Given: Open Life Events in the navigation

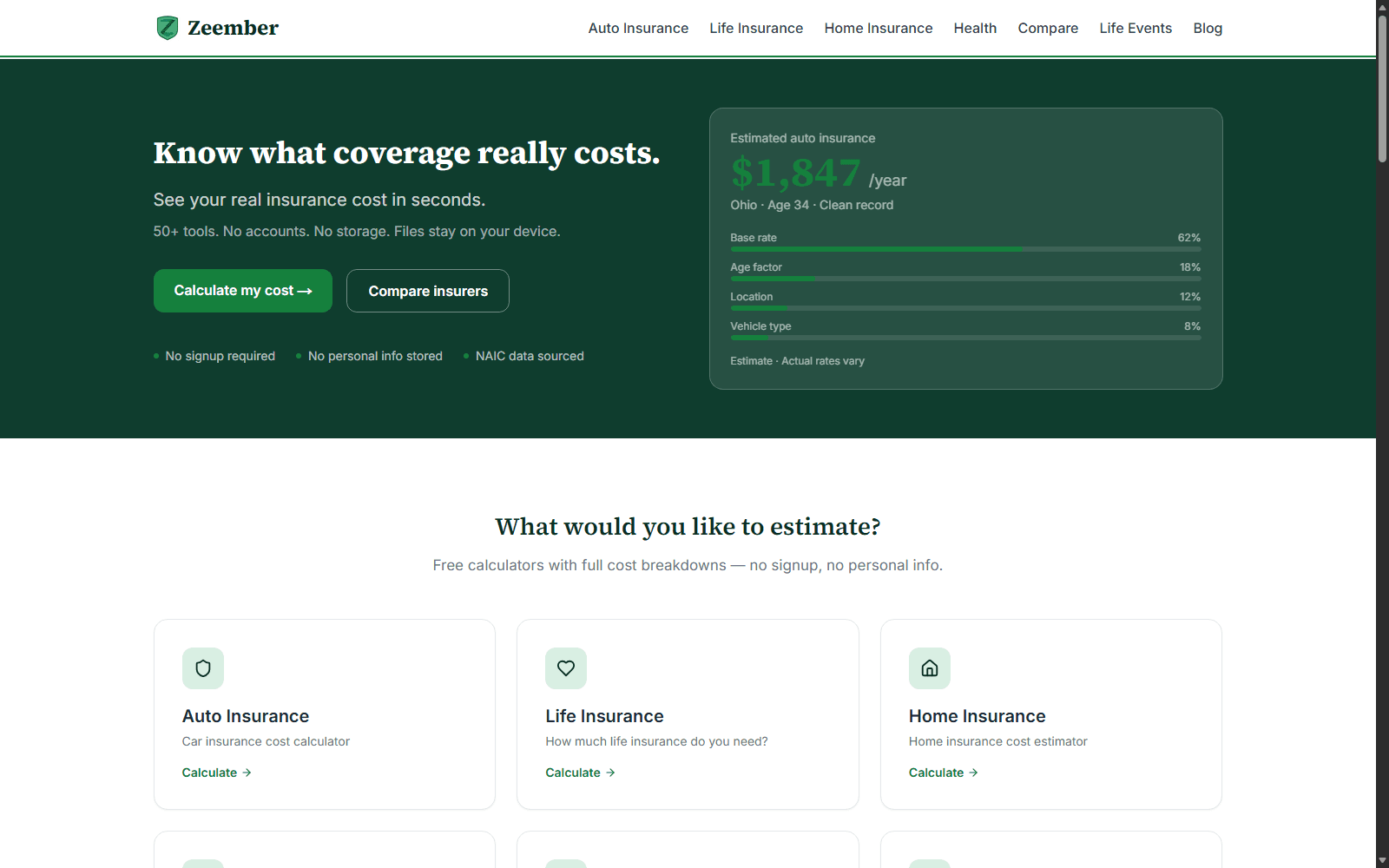Looking at the screenshot, I should tap(1136, 28).
